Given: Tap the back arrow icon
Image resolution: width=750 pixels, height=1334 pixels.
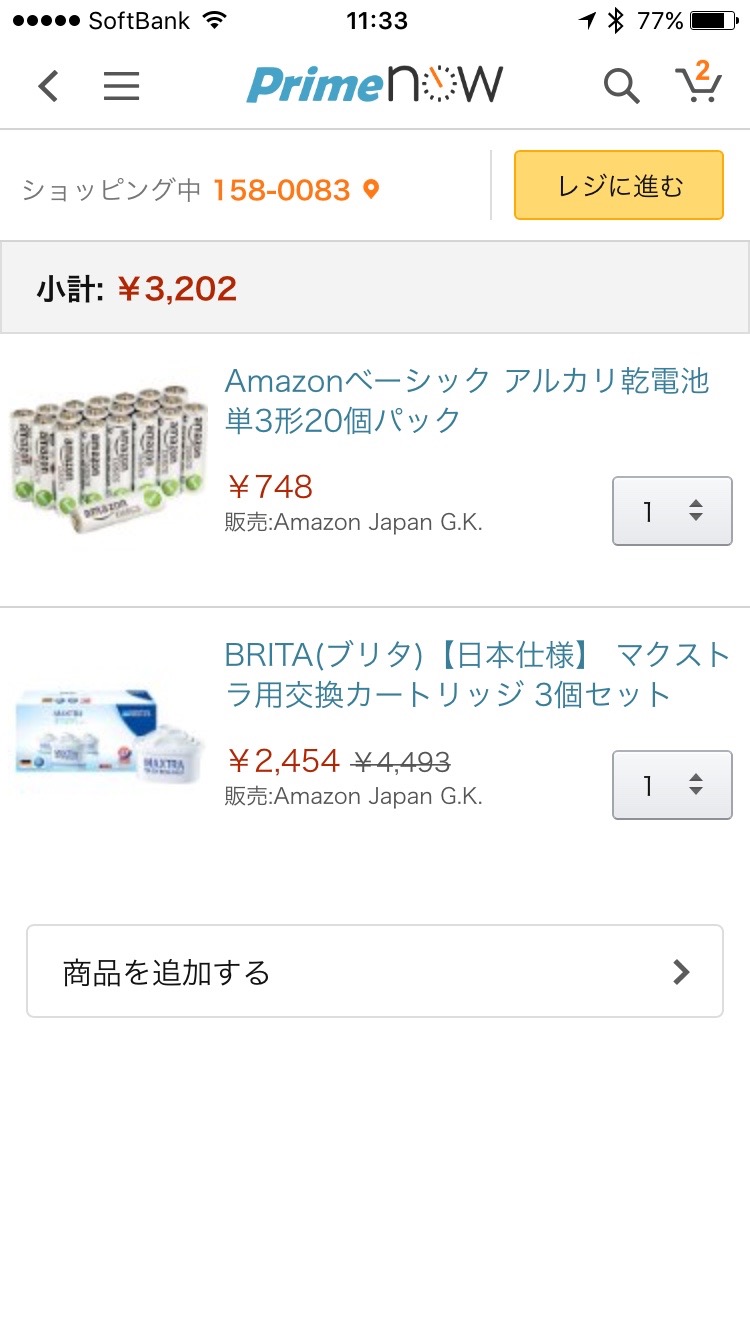Looking at the screenshot, I should click(x=48, y=86).
